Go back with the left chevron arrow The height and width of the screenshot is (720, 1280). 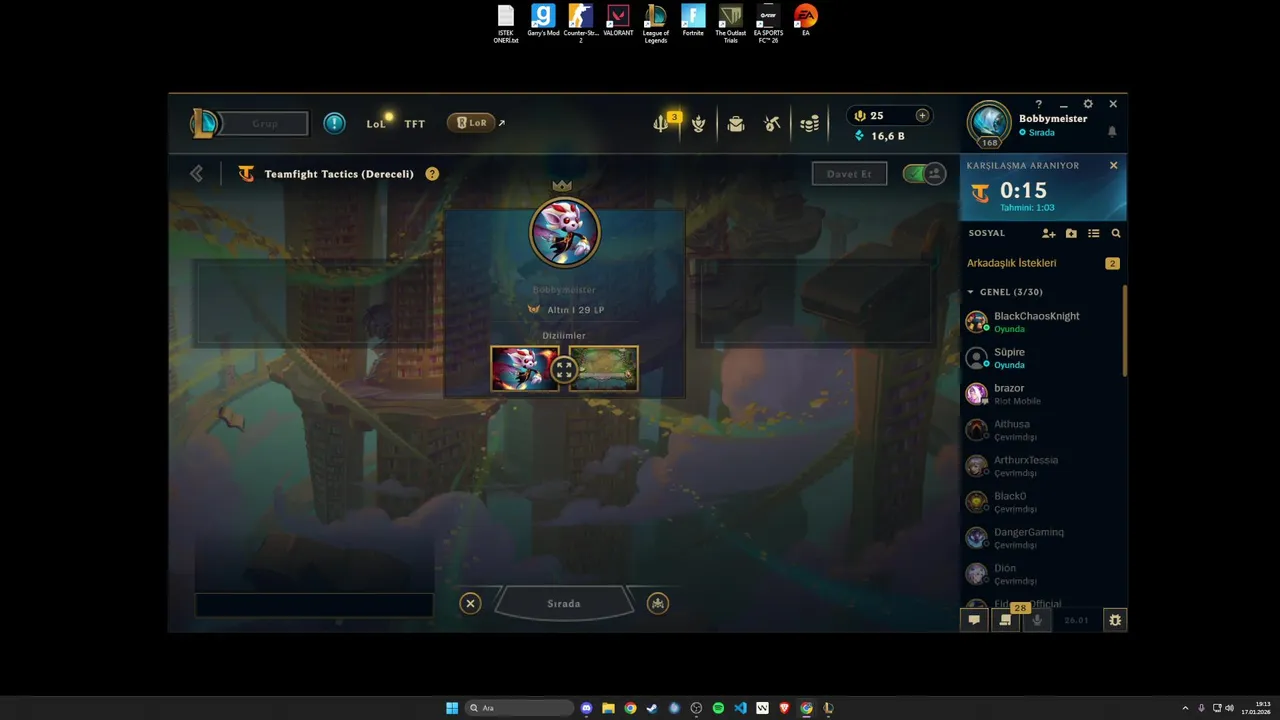point(196,174)
